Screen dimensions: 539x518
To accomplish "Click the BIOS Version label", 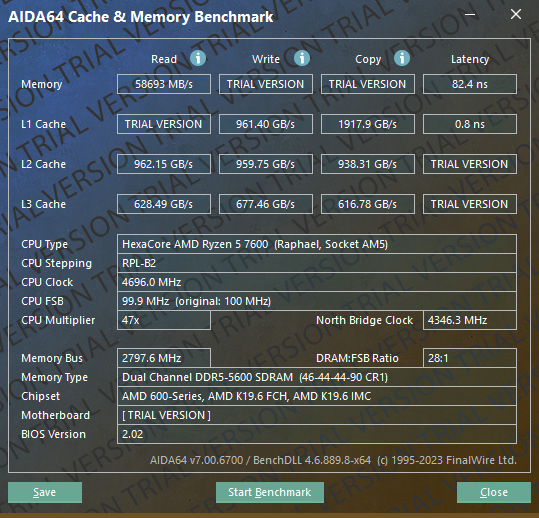I will click(x=53, y=434).
